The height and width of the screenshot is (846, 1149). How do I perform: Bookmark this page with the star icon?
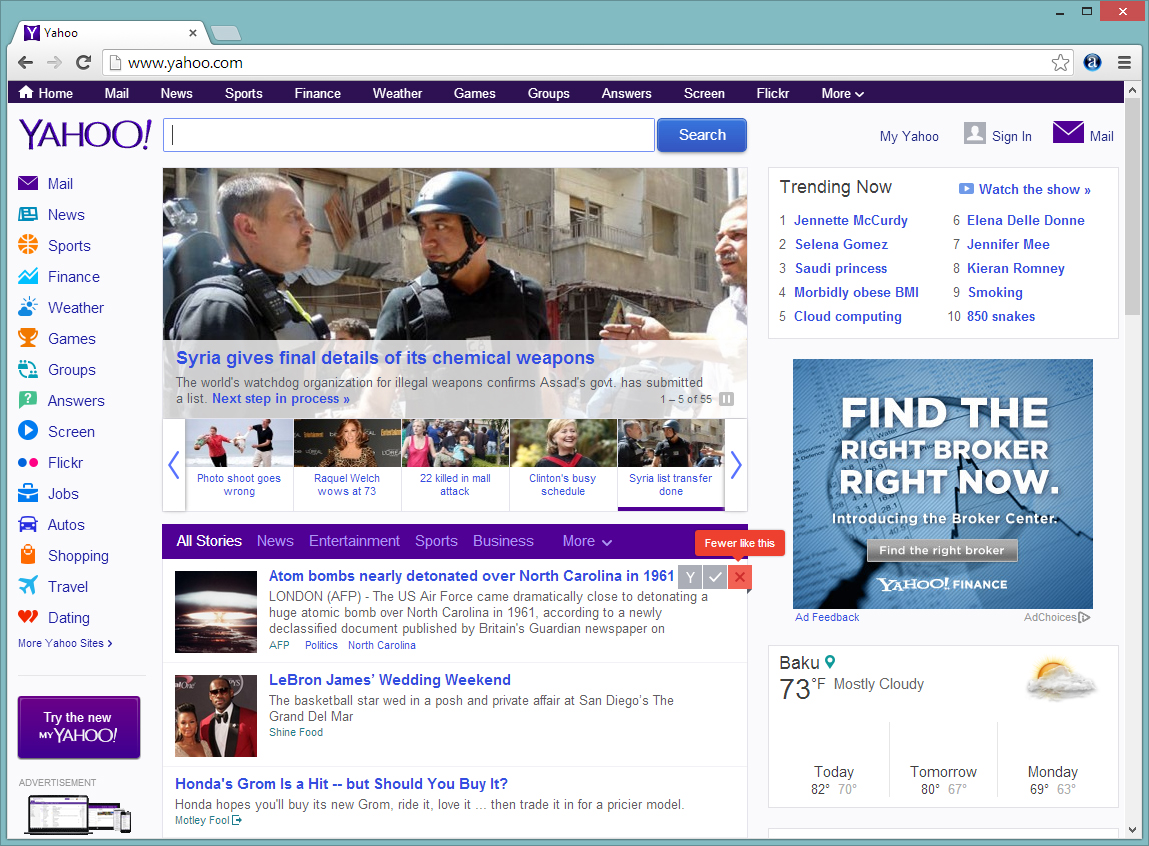[x=1060, y=63]
